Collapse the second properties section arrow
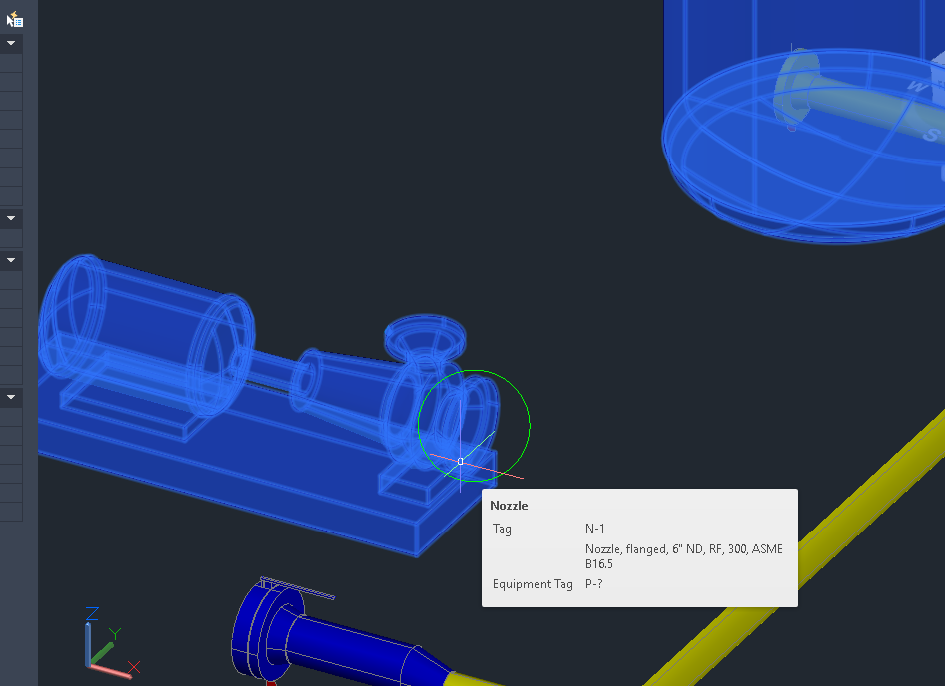Viewport: 945px width, 686px height. point(11,218)
